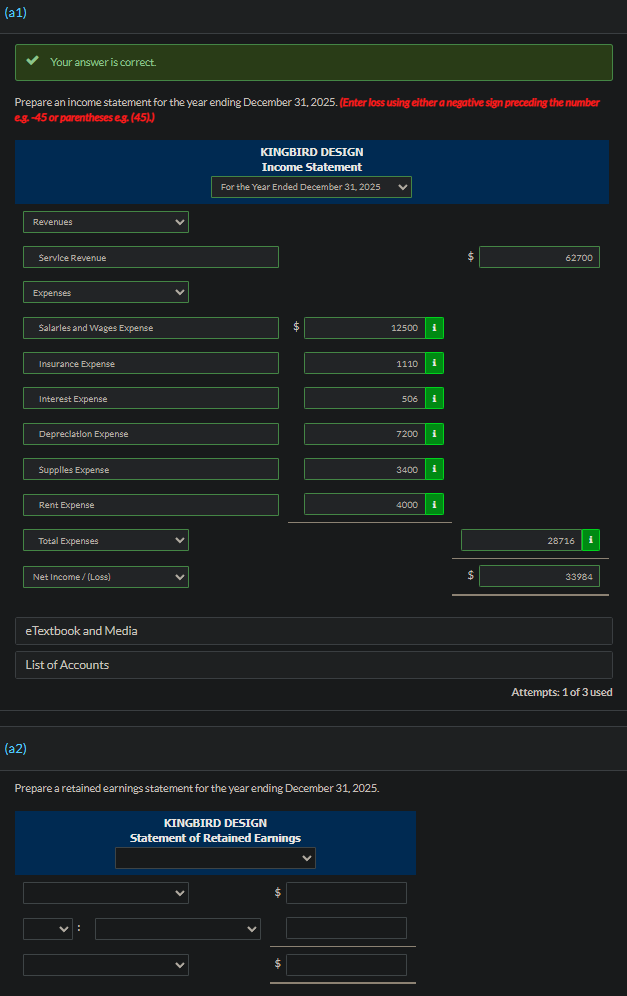This screenshot has height=996, width=627.
Task: Expand the List of Accounts section
Action: point(314,665)
